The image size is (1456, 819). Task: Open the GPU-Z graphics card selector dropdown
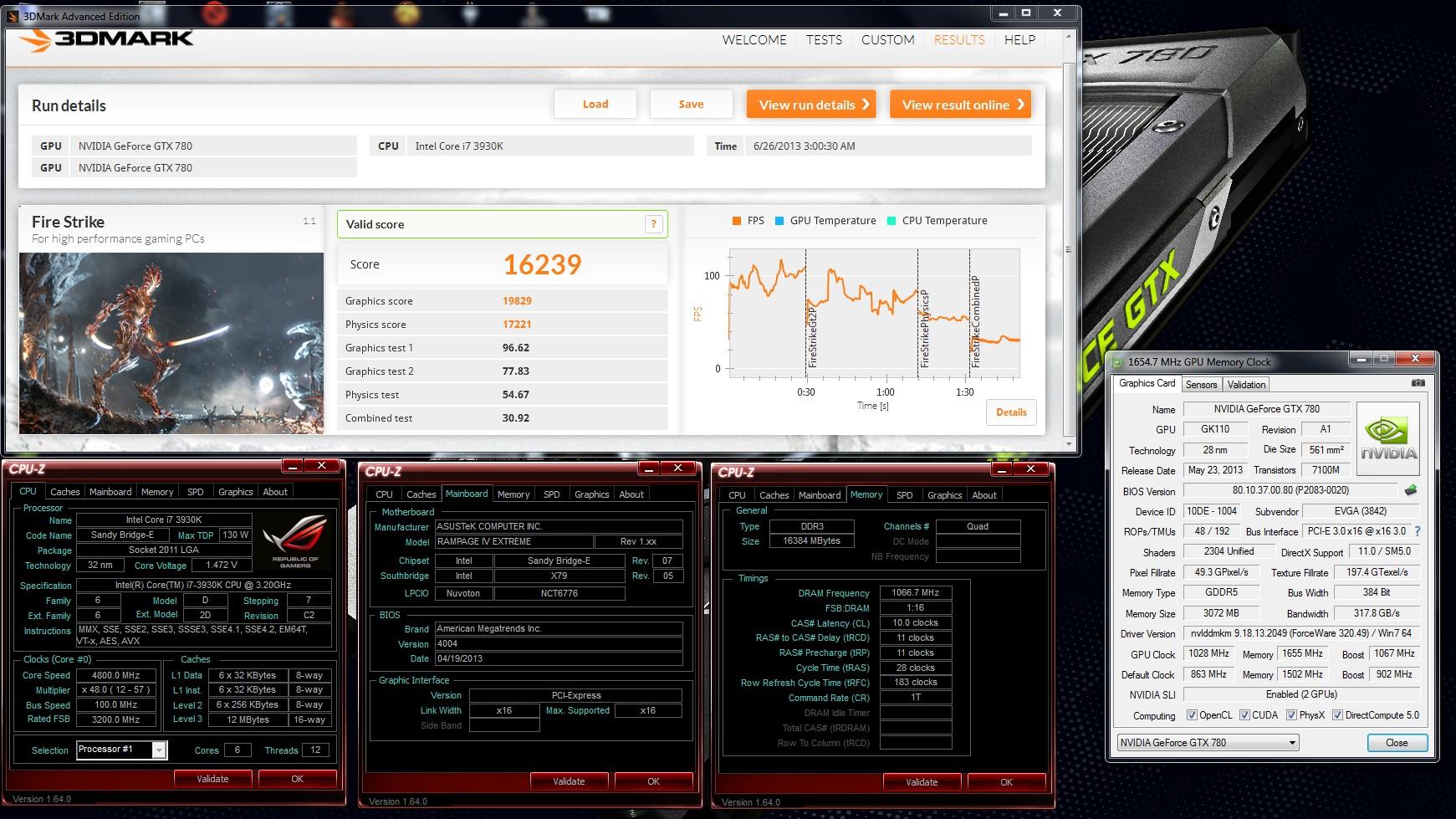tap(1208, 742)
